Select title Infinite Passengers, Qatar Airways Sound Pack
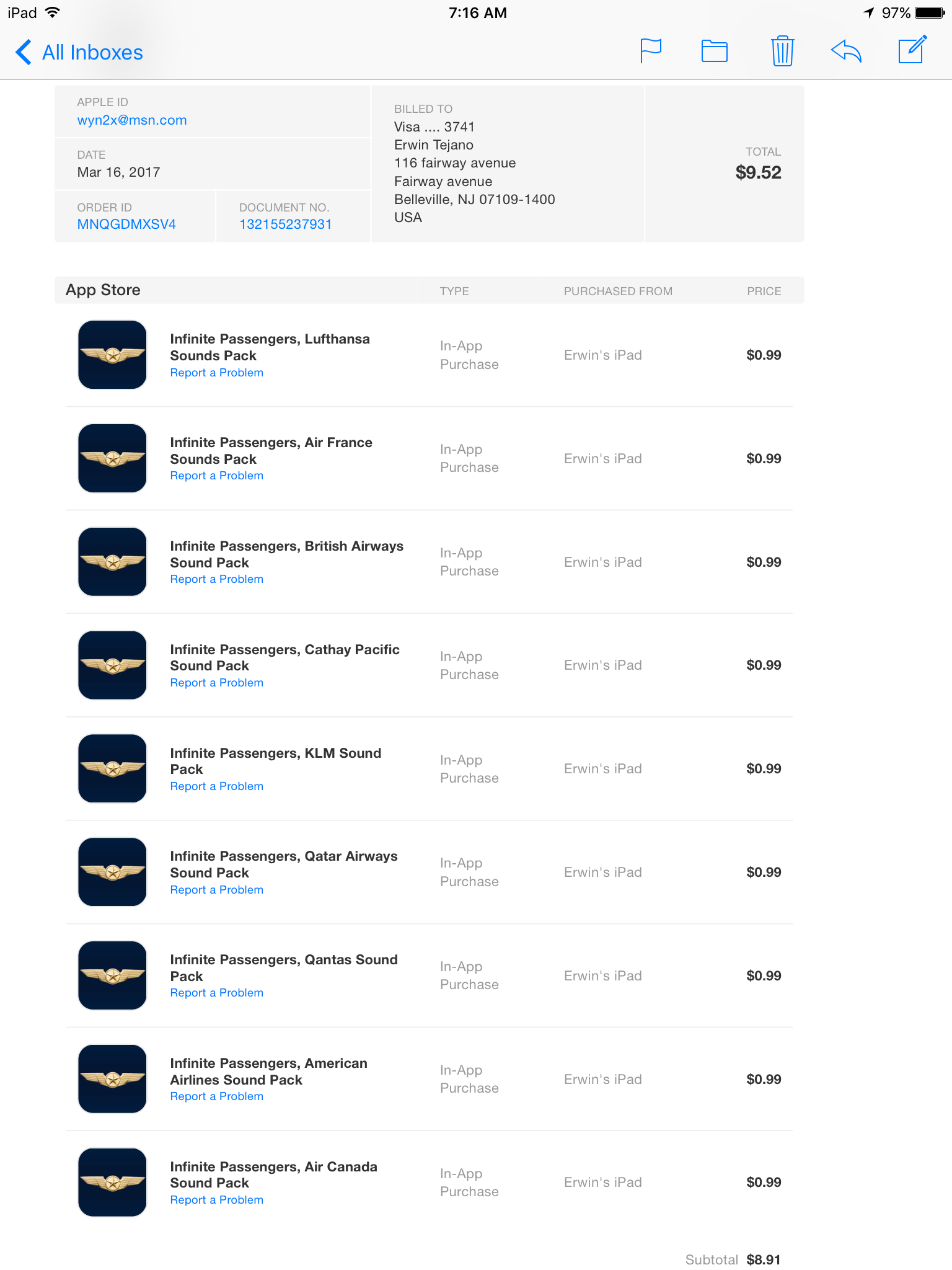 [x=284, y=864]
